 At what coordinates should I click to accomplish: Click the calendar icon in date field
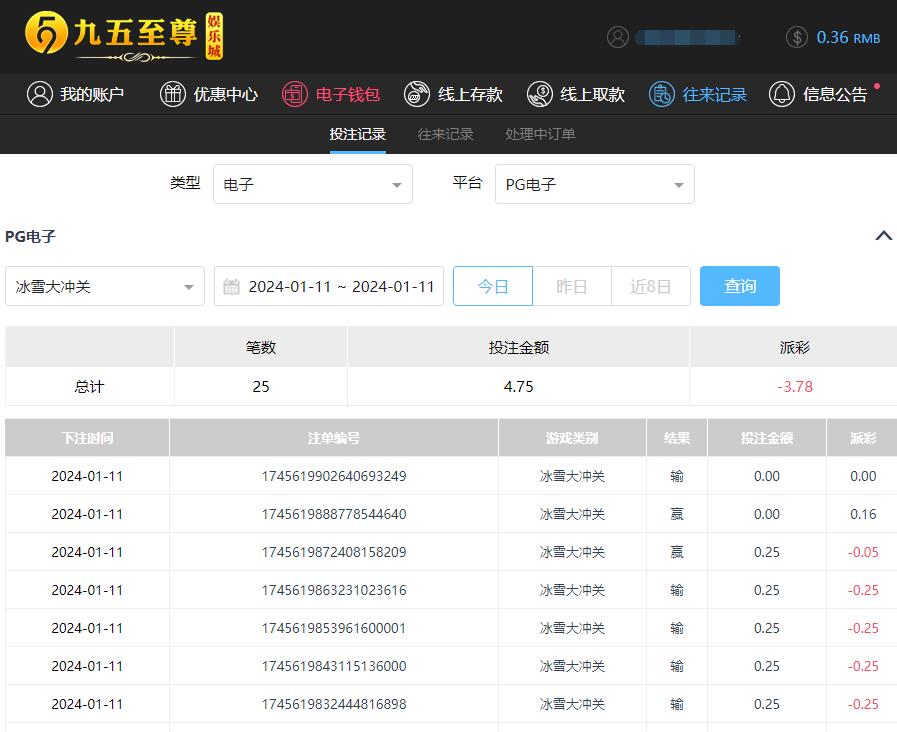point(231,286)
